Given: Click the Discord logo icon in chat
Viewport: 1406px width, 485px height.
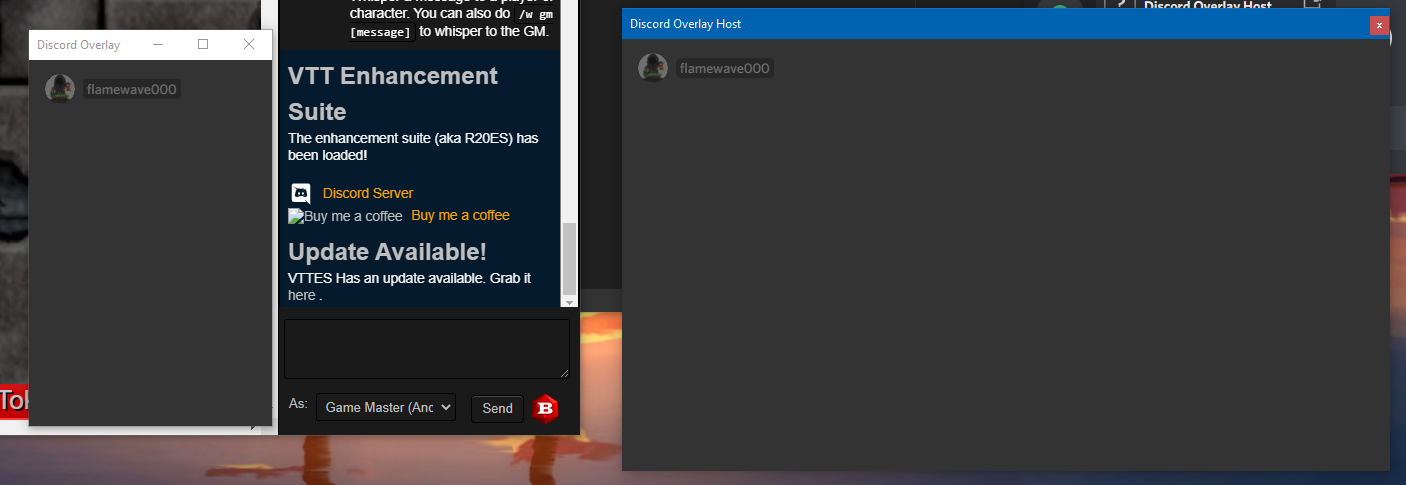Looking at the screenshot, I should [301, 193].
